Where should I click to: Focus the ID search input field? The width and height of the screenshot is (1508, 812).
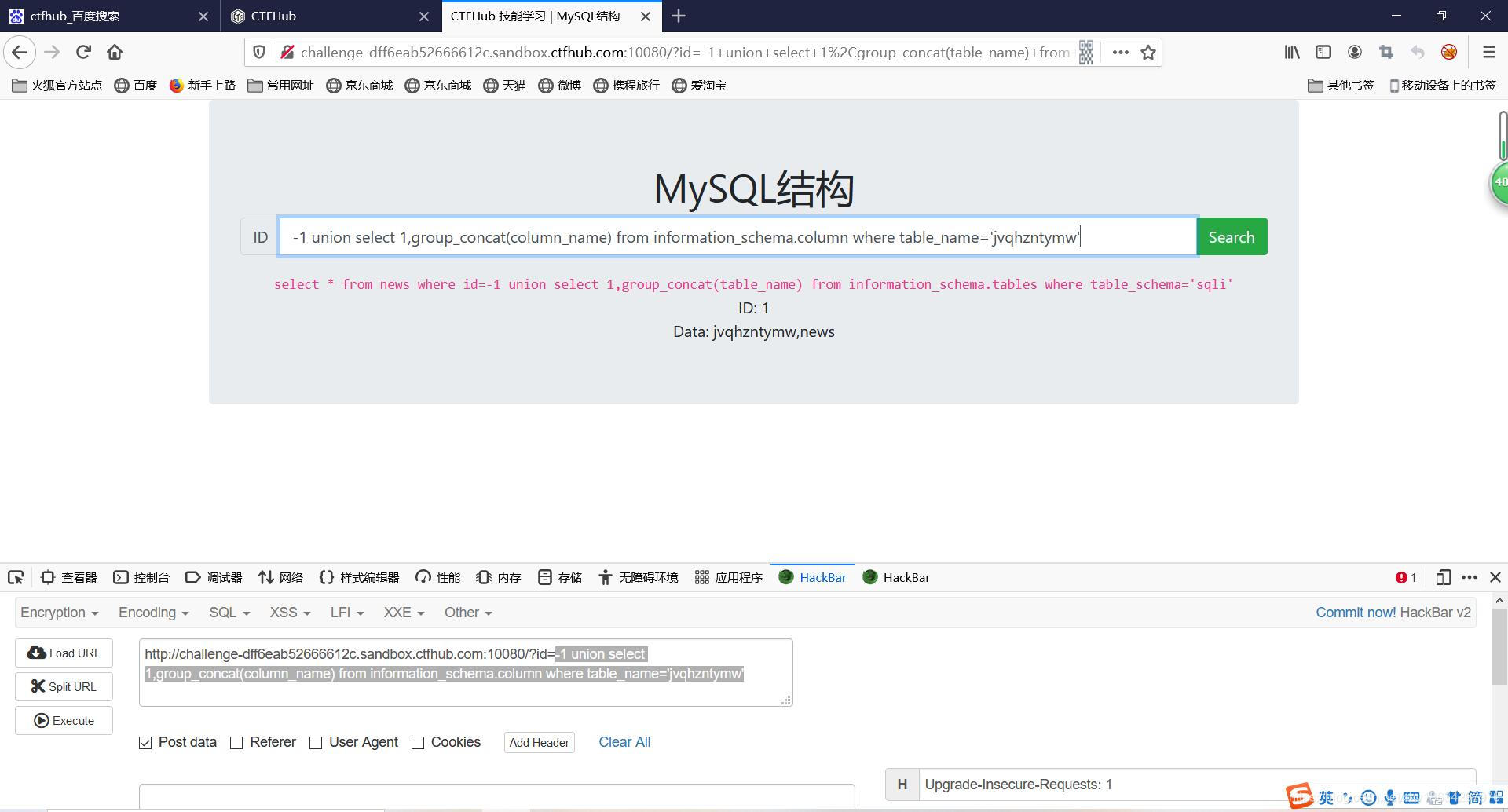[738, 237]
